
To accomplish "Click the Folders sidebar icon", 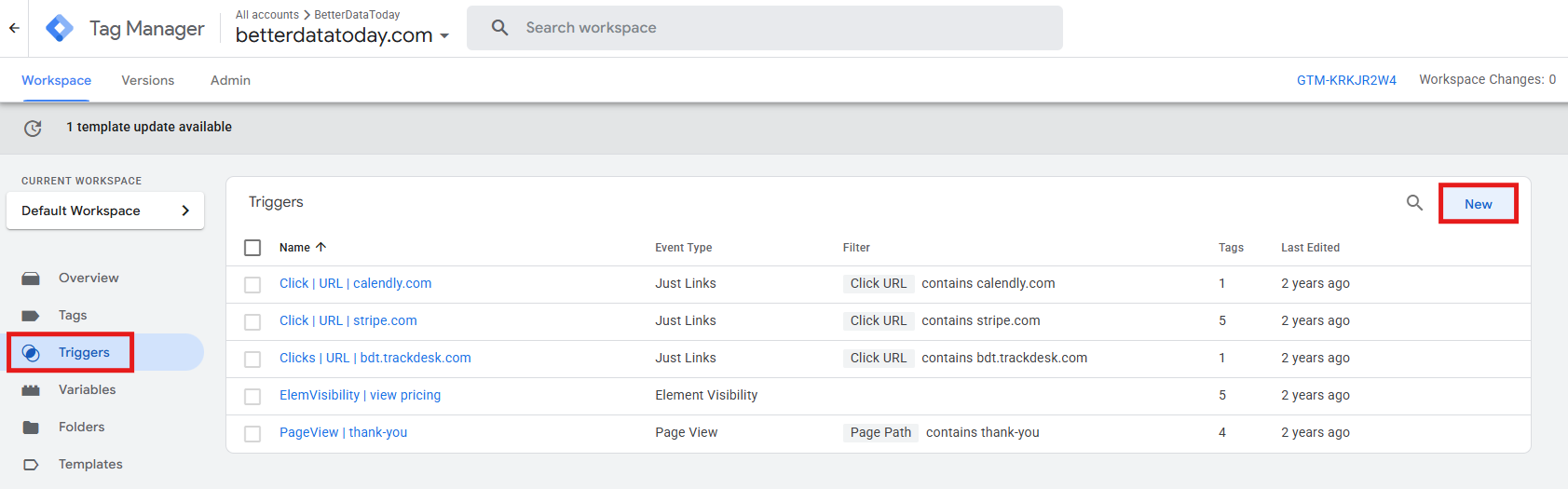I will tap(31, 428).
